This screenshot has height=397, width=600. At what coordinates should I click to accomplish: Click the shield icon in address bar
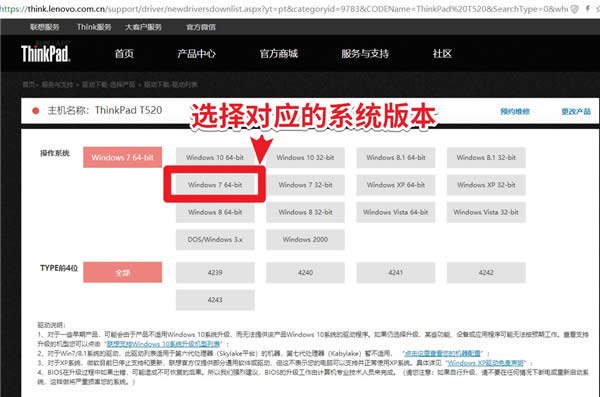coord(574,9)
